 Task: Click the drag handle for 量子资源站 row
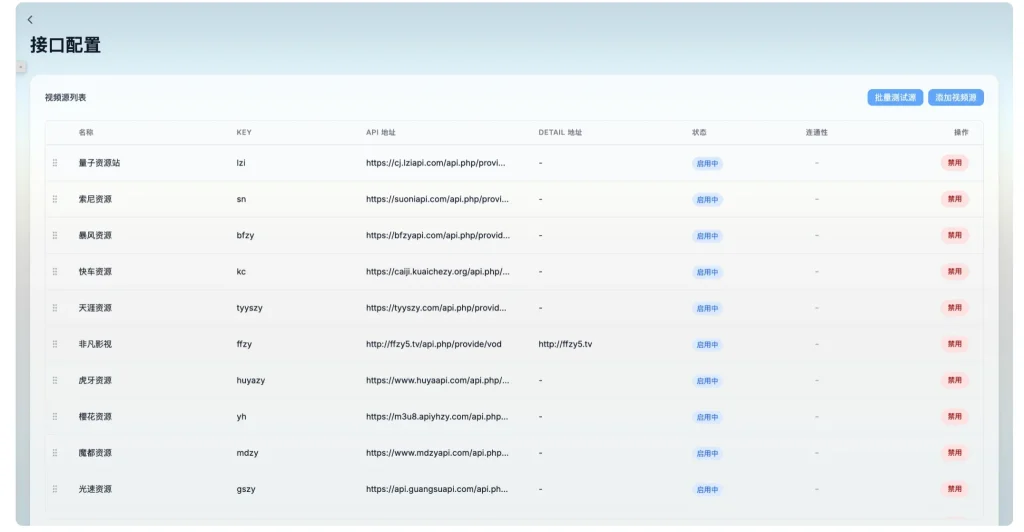click(55, 163)
